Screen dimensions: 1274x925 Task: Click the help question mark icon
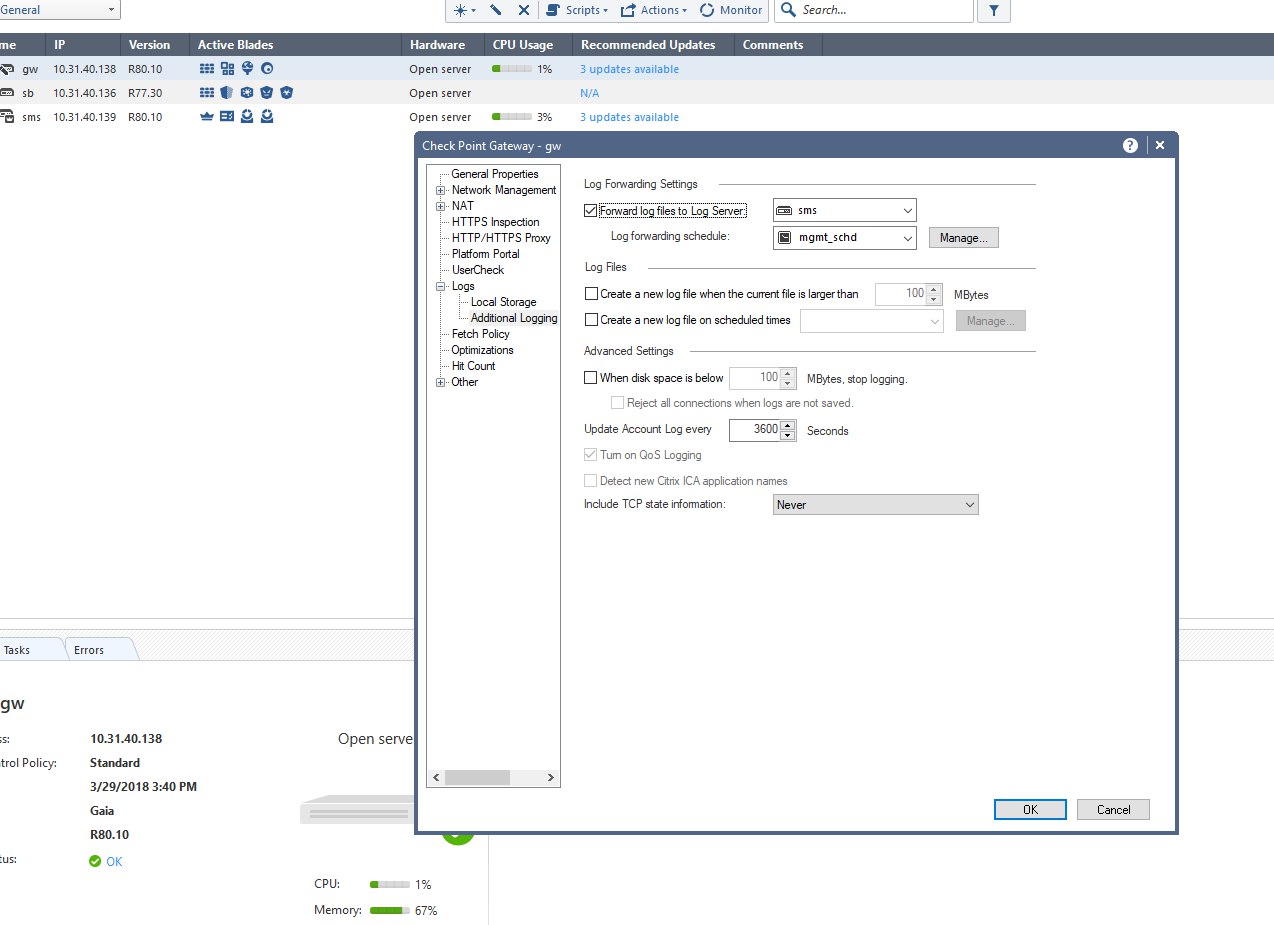[x=1130, y=145]
